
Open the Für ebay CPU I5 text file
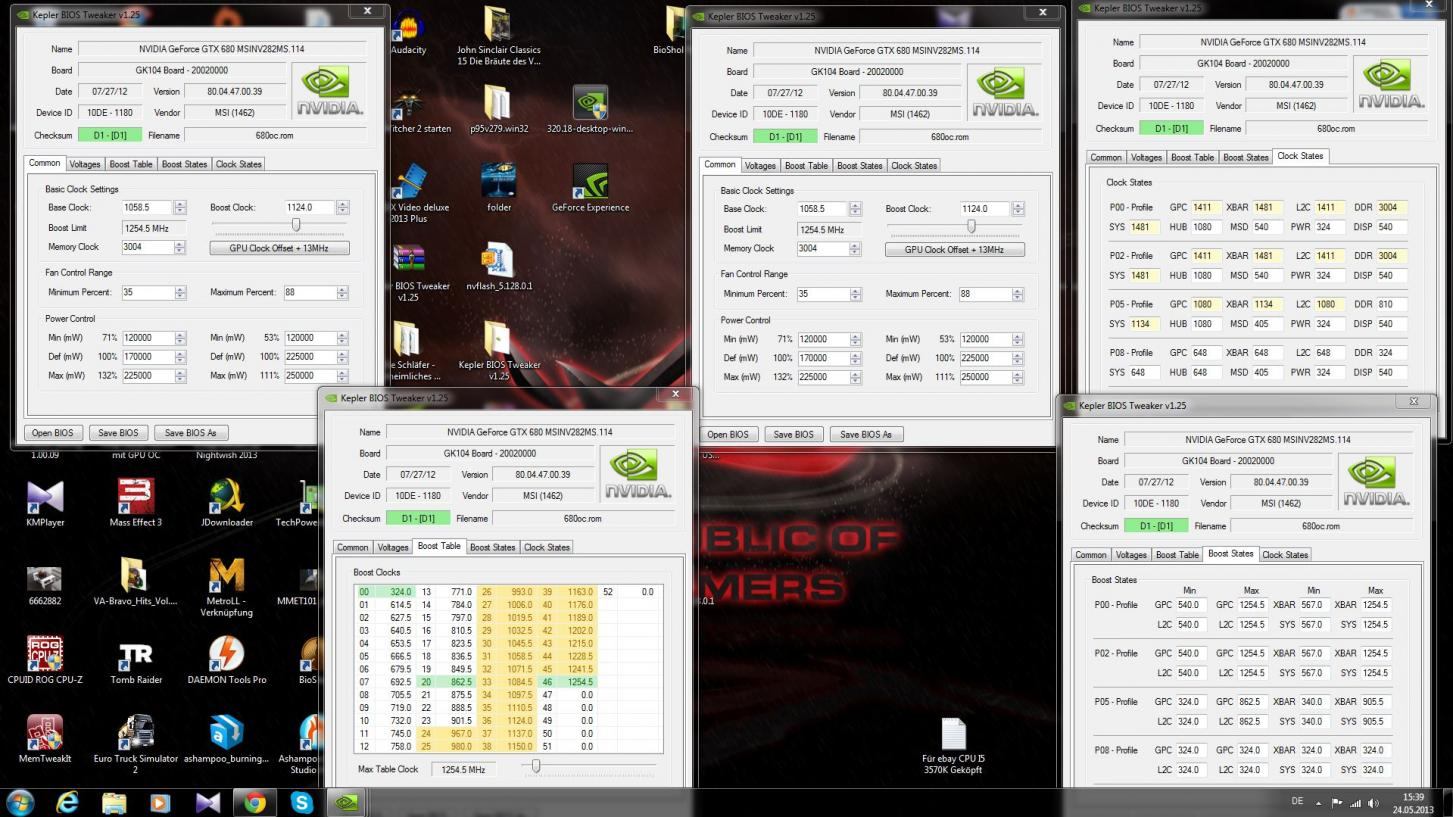[x=952, y=746]
